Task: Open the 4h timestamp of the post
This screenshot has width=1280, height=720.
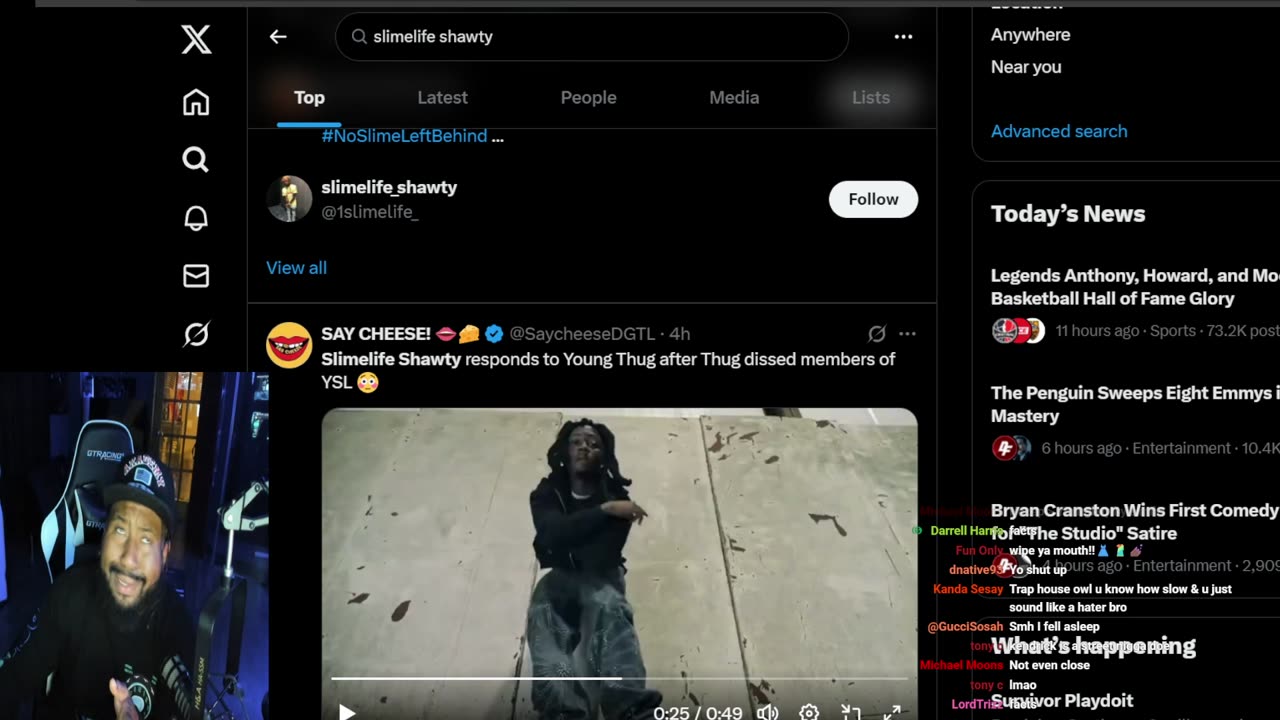Action: [x=679, y=334]
